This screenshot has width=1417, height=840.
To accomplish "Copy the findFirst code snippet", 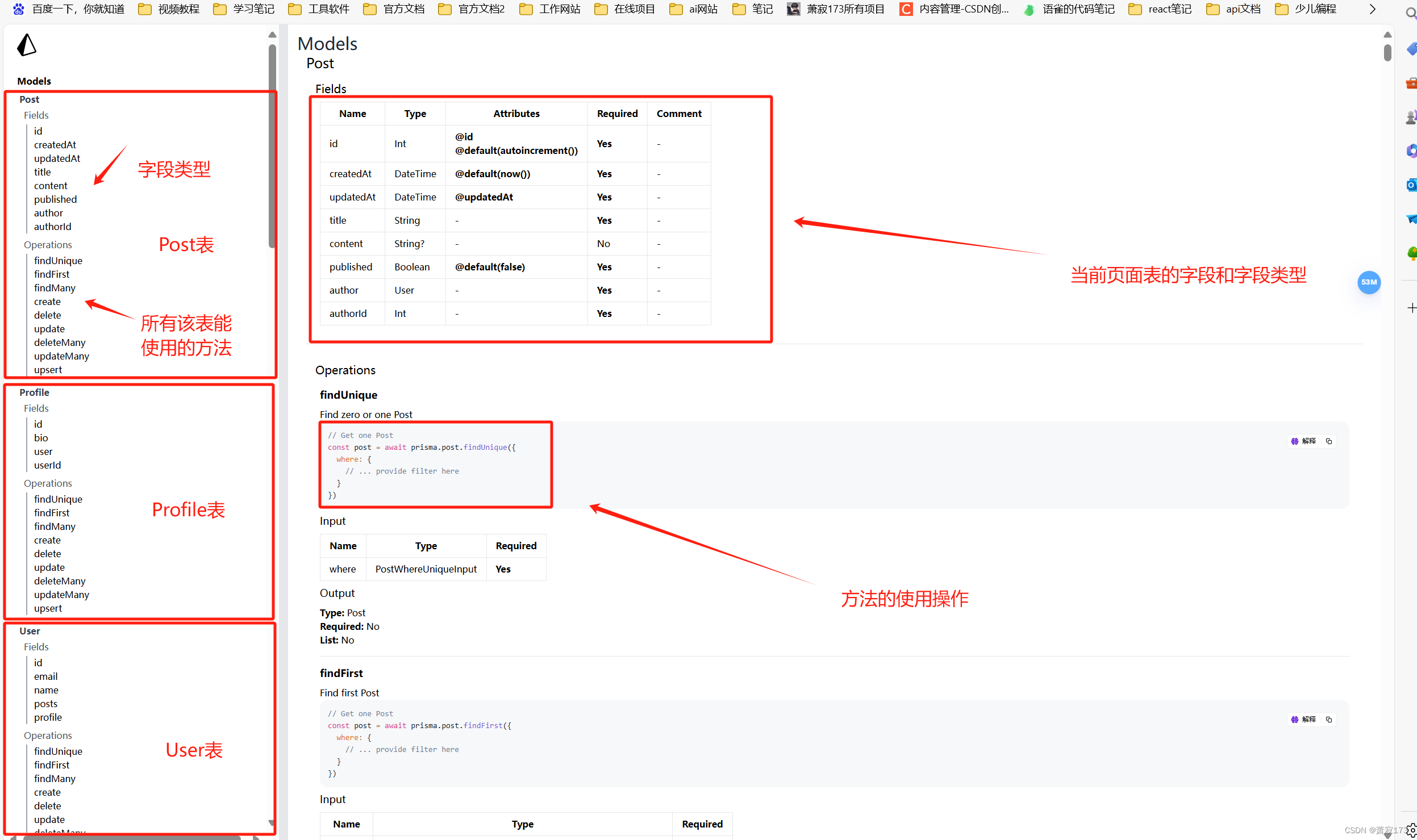I will tap(1328, 720).
